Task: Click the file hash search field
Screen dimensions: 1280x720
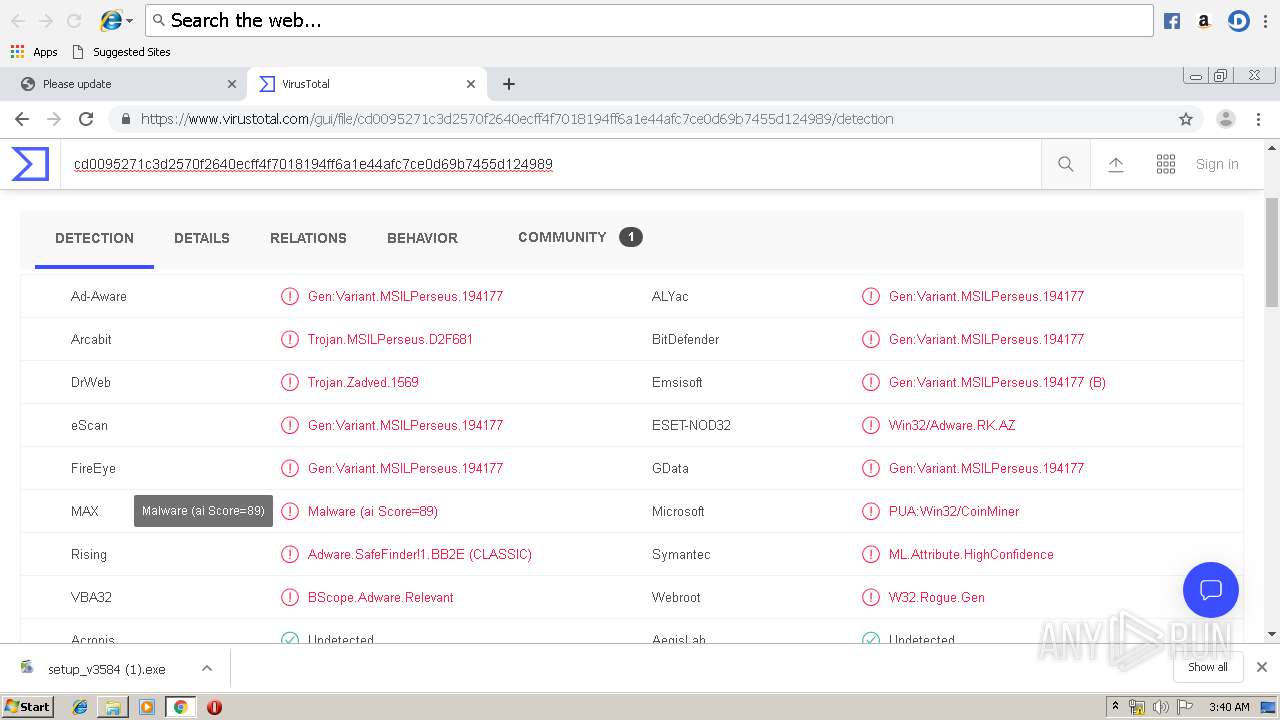Action: click(550, 164)
